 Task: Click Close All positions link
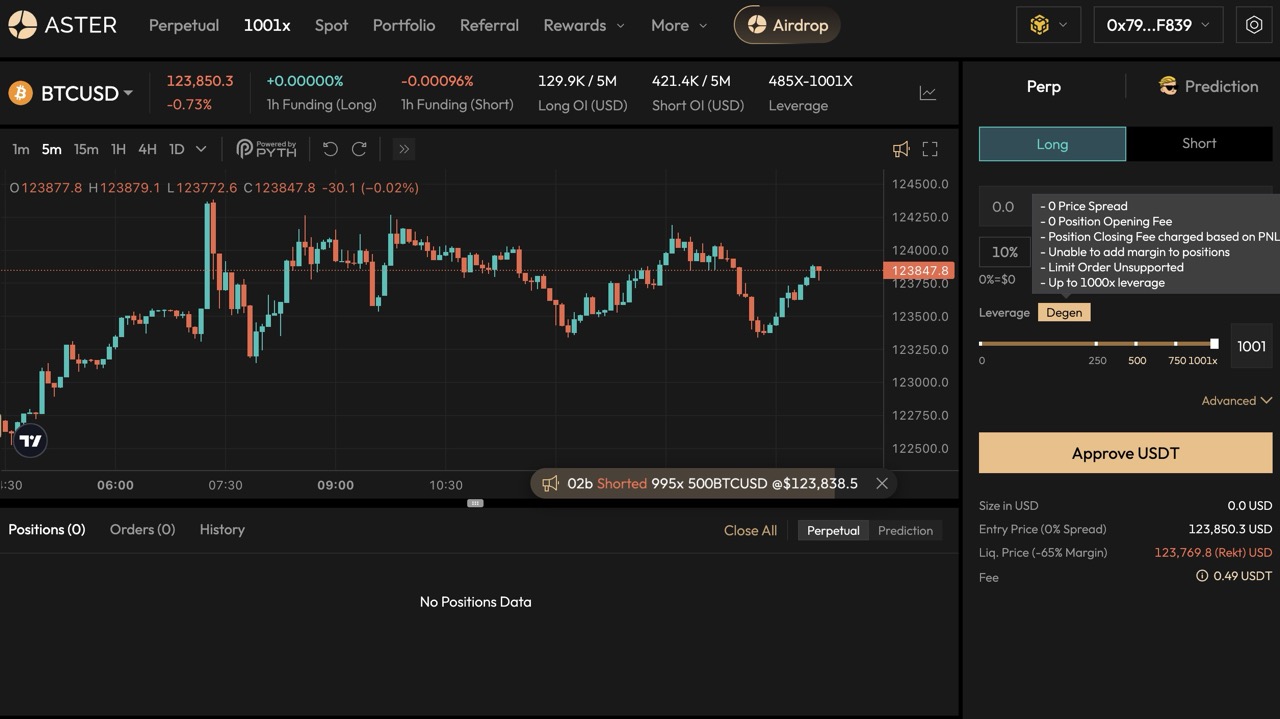[750, 531]
